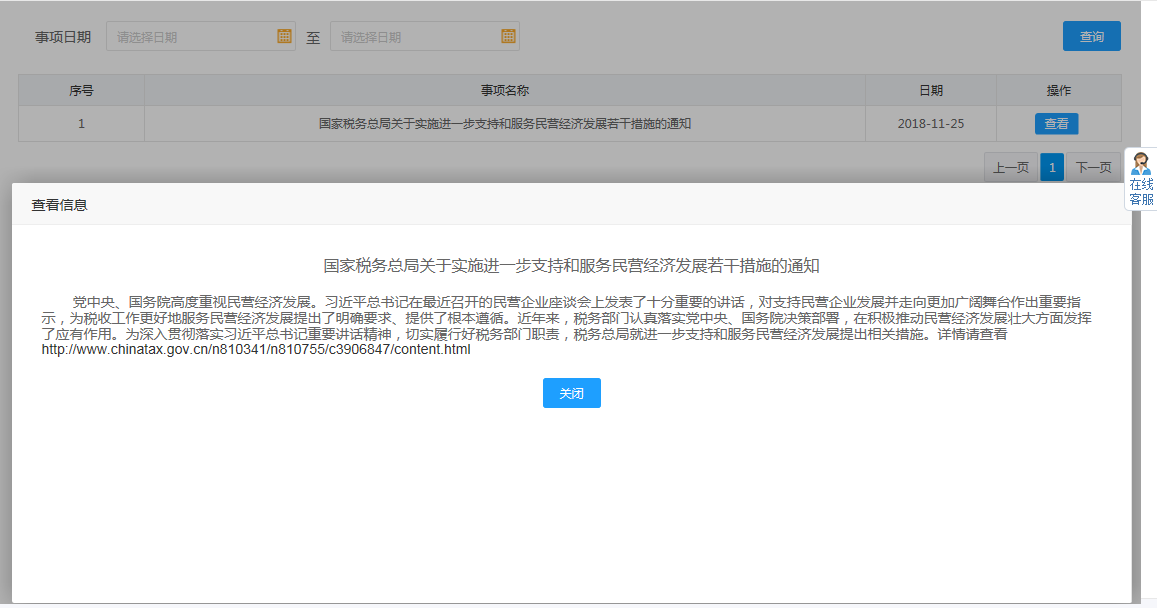Select page number 1 in pagination

(1051, 167)
